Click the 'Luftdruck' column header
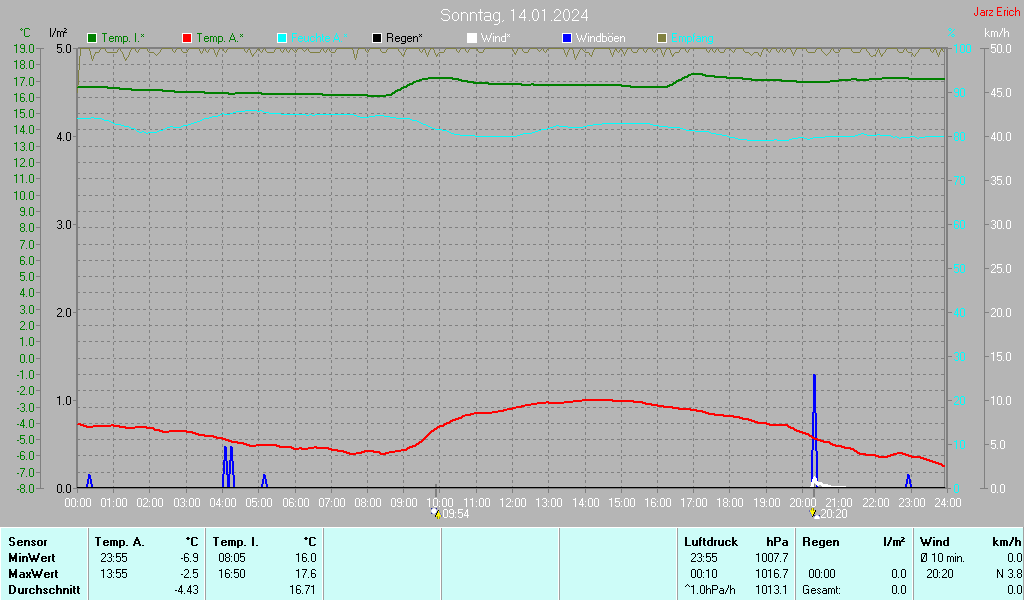Viewport: 1024px width, 600px height. (x=711, y=542)
